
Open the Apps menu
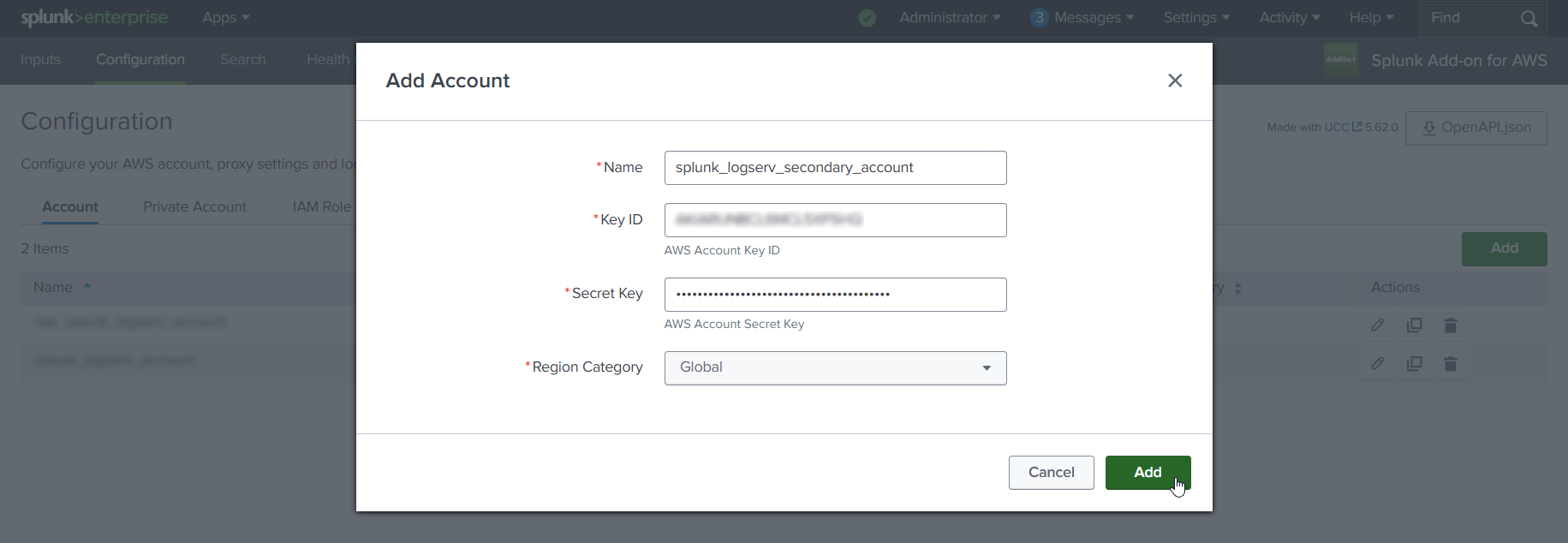[x=226, y=18]
